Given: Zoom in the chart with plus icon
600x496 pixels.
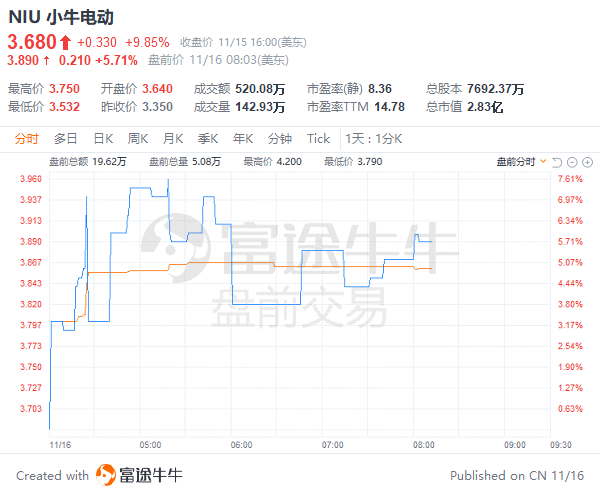Looking at the screenshot, I should 587,163.
